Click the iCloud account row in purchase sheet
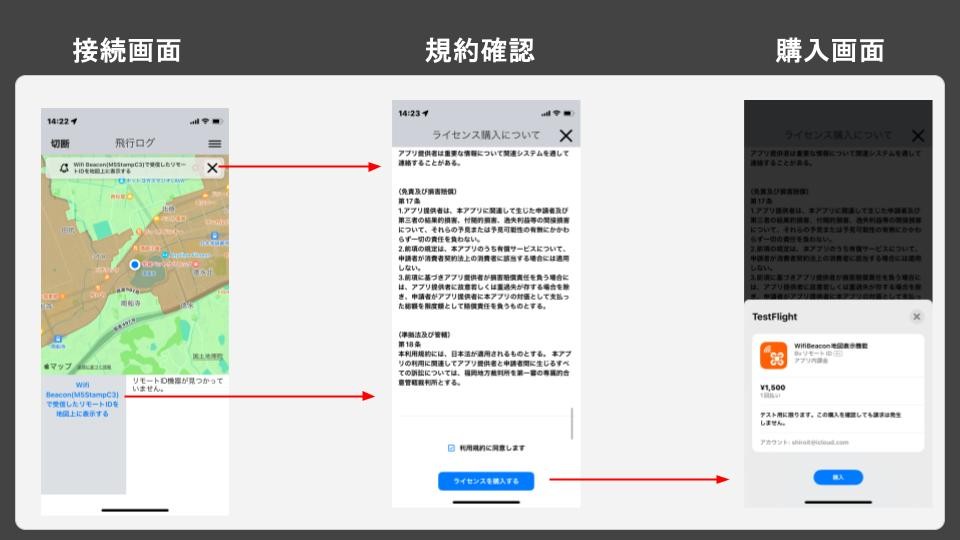 coord(838,442)
